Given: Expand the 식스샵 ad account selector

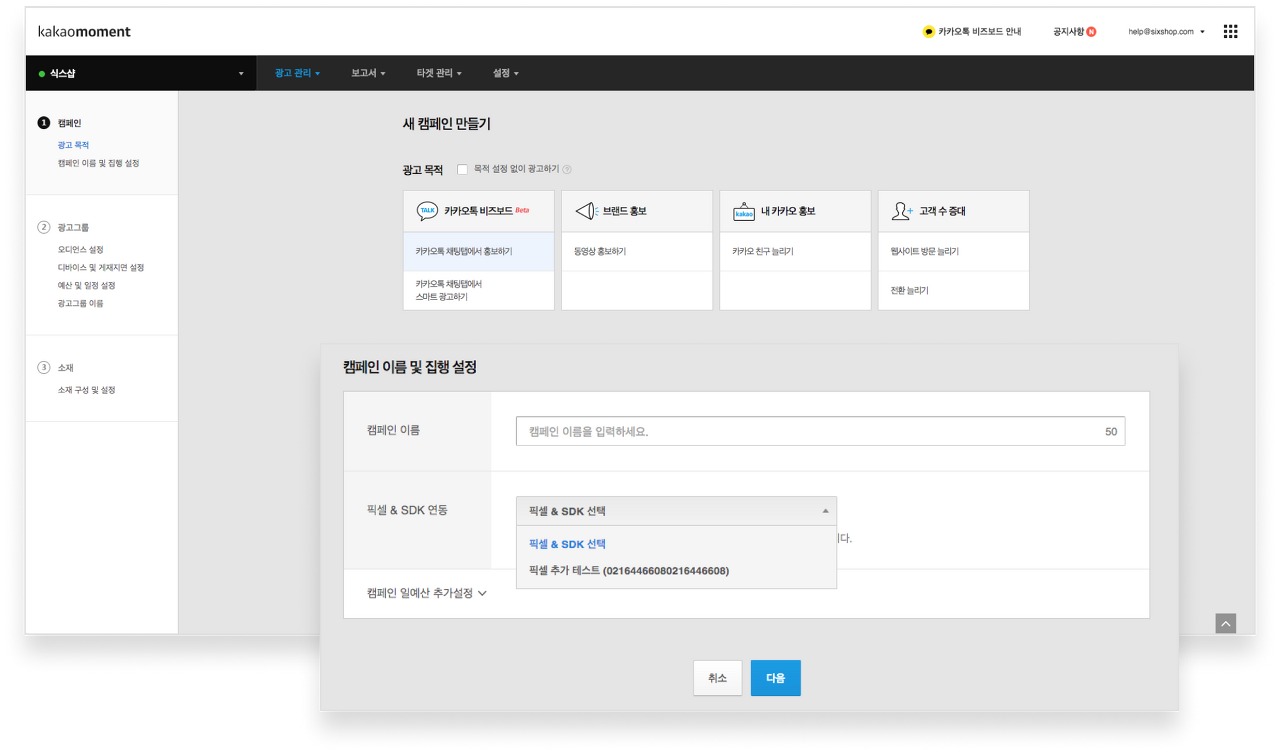Looking at the screenshot, I should point(139,73).
